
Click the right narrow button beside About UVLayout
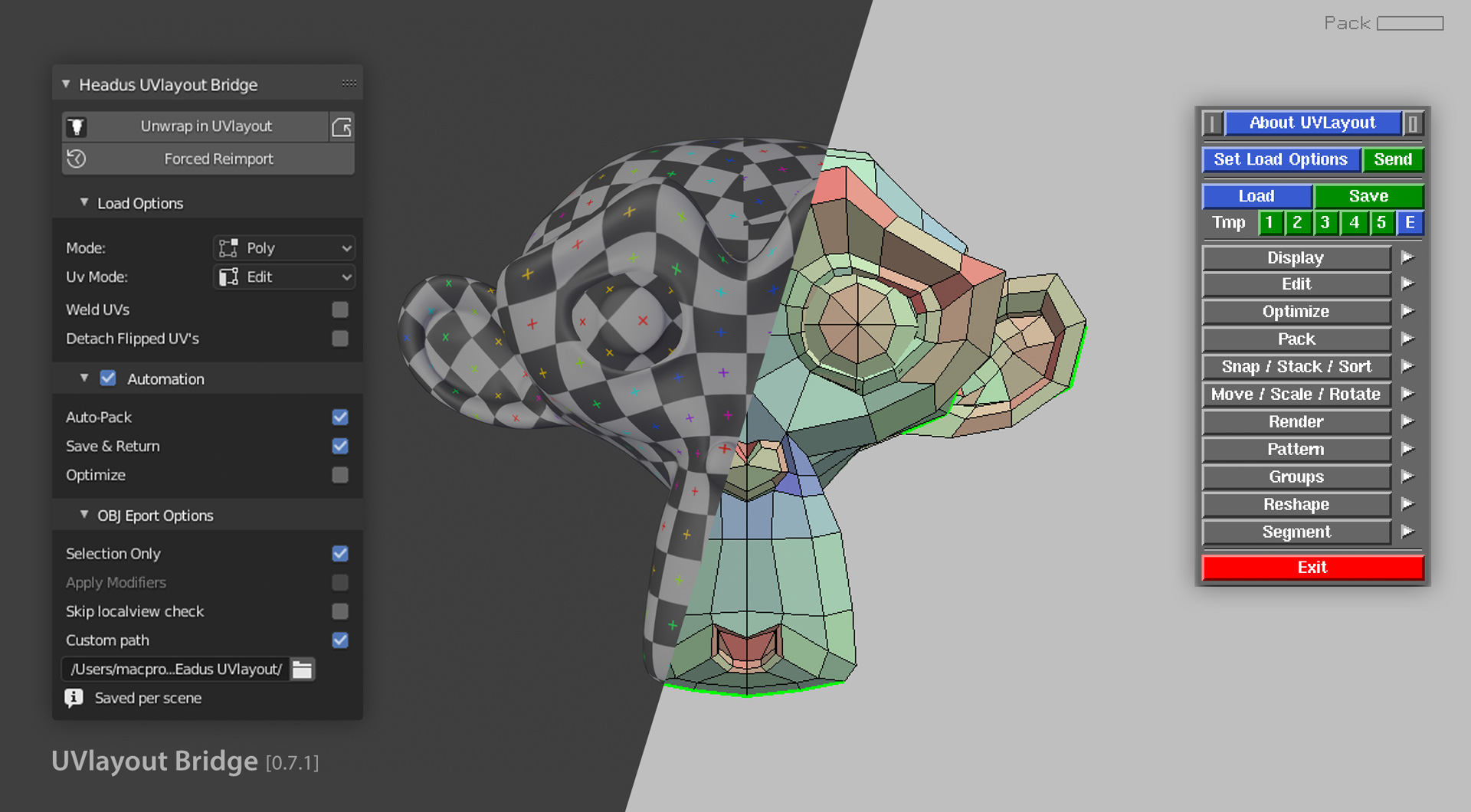pos(1413,123)
